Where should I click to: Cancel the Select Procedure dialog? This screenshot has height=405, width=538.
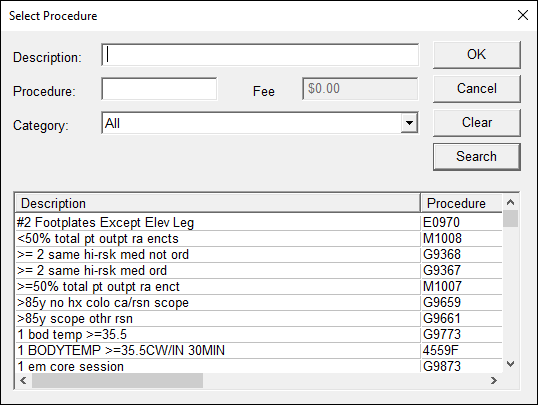click(x=477, y=89)
